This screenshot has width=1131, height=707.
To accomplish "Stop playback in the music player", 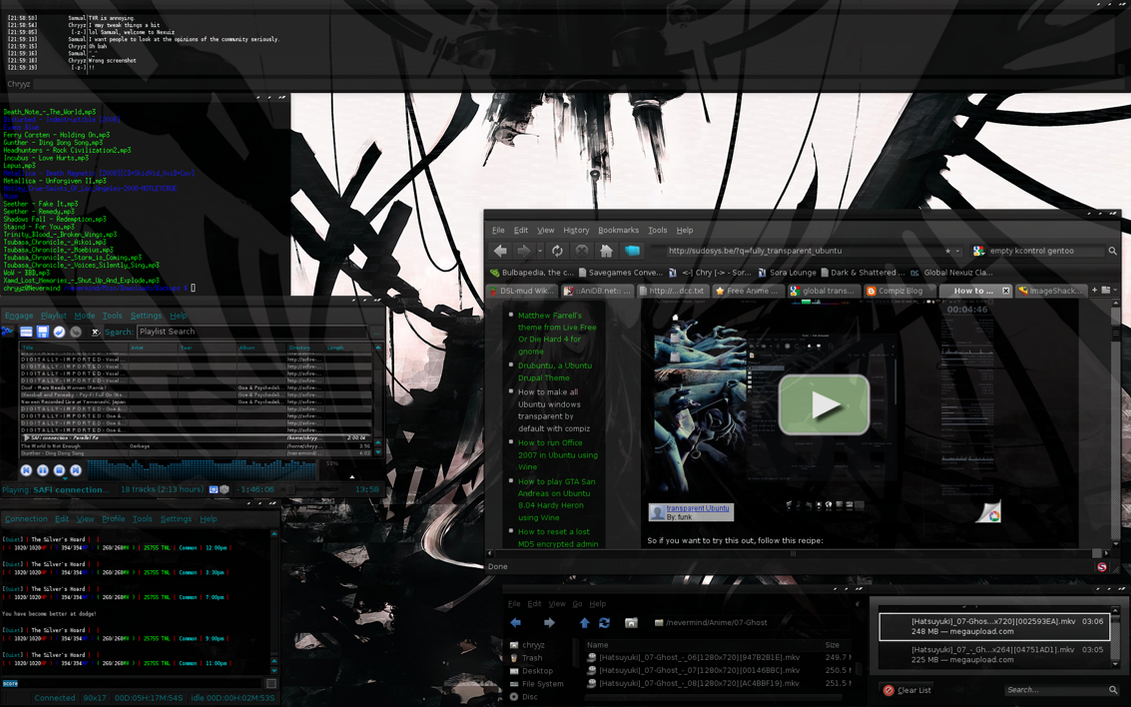I will pyautogui.click(x=59, y=470).
